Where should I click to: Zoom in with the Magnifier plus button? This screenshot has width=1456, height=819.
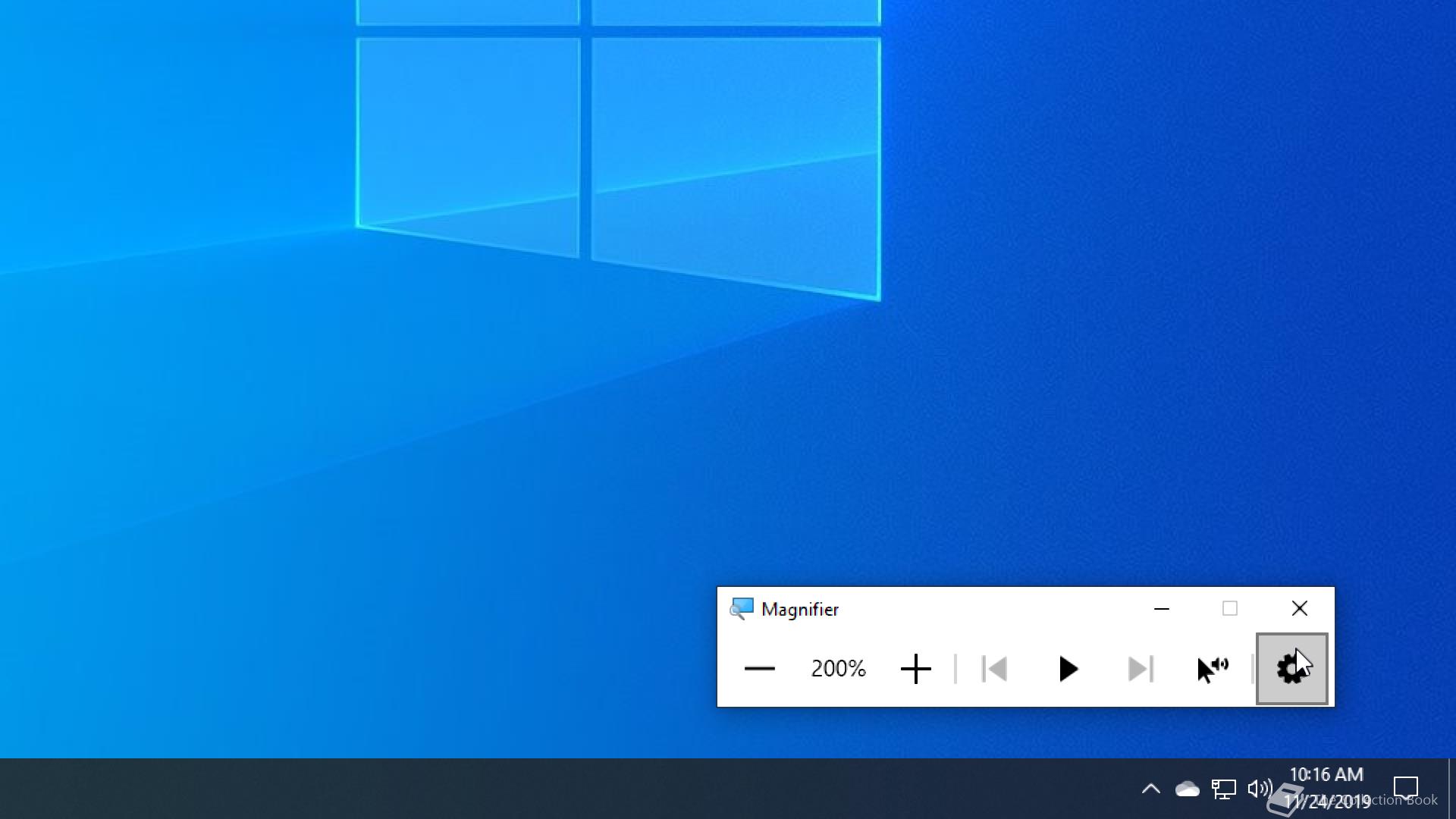(915, 669)
